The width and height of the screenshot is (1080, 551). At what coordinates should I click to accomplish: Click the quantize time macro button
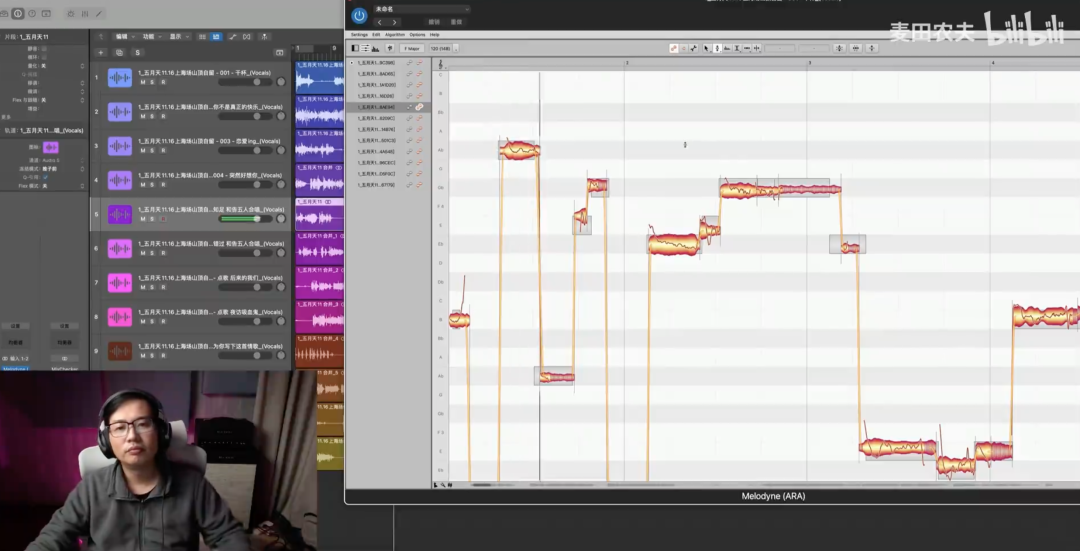[x=855, y=48]
